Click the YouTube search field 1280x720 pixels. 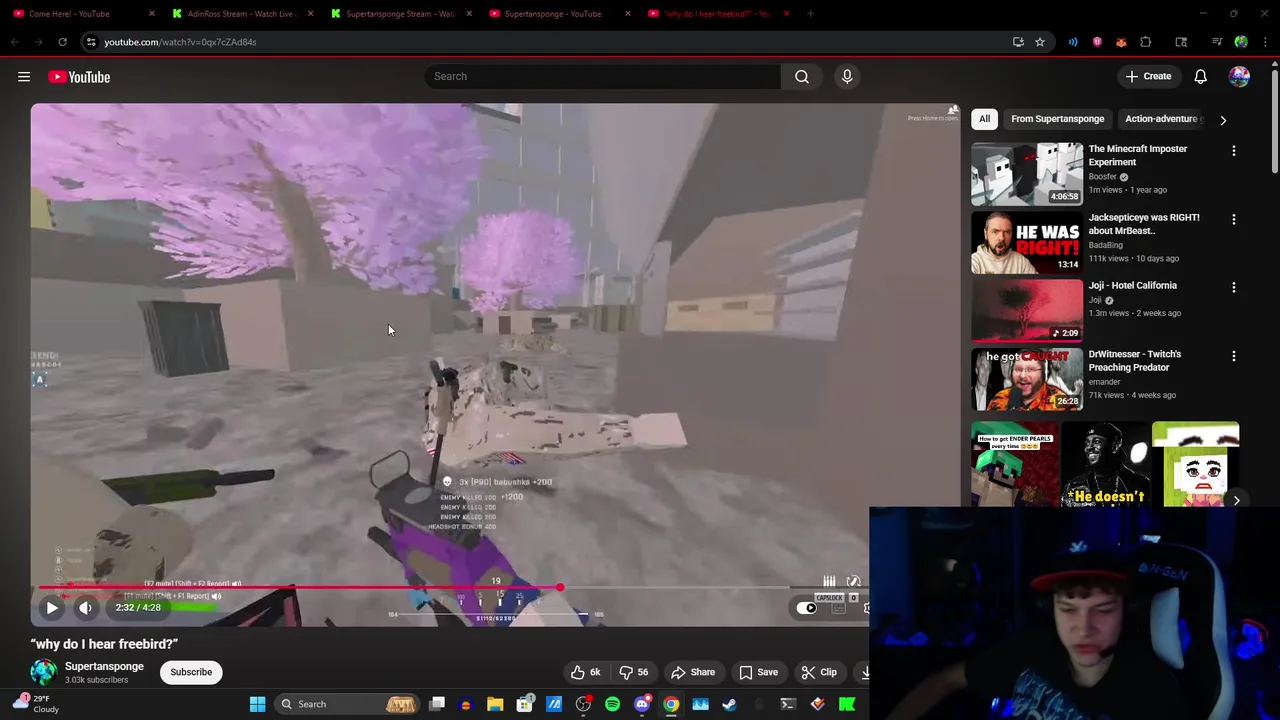click(602, 76)
